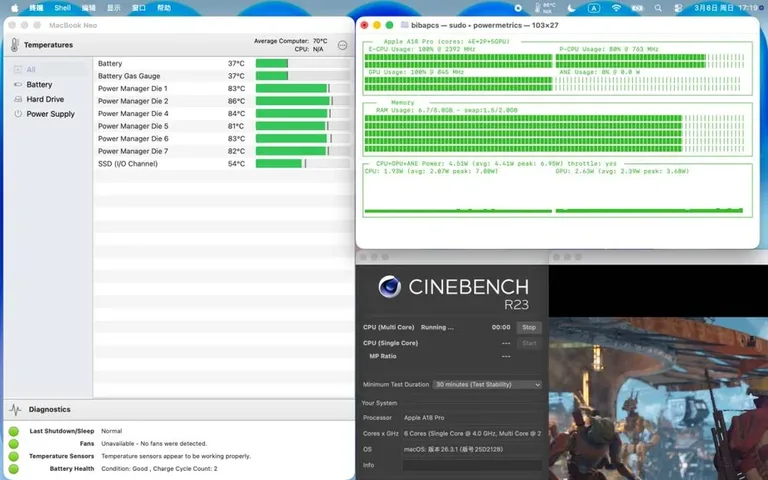
Task: Click the MP Ratio label in Cinebench
Action: 383,356
